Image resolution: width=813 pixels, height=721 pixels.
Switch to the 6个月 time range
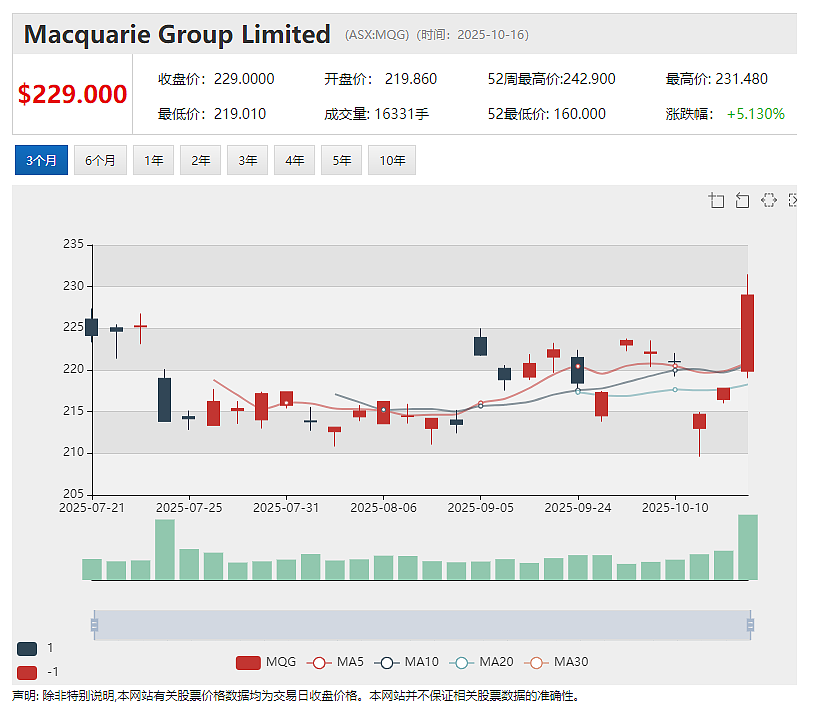[x=100, y=160]
